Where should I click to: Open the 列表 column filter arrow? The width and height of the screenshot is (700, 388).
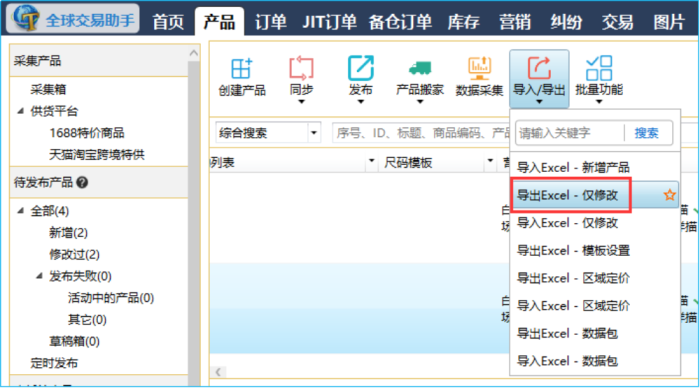tap(371, 160)
